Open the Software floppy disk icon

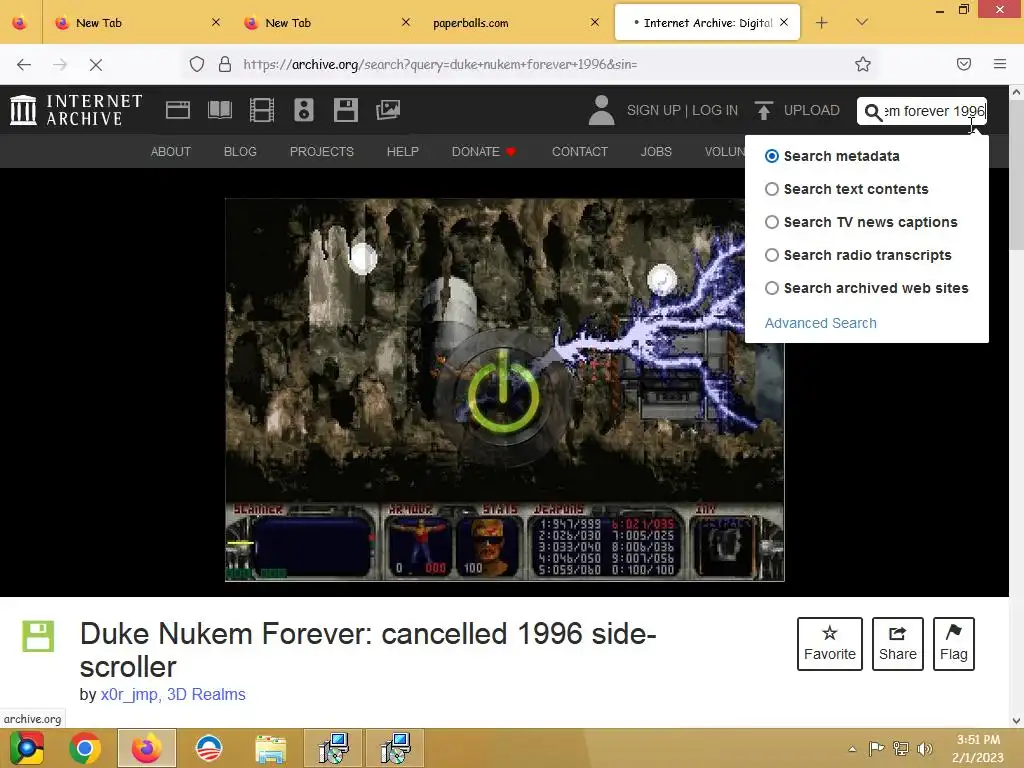tap(345, 110)
